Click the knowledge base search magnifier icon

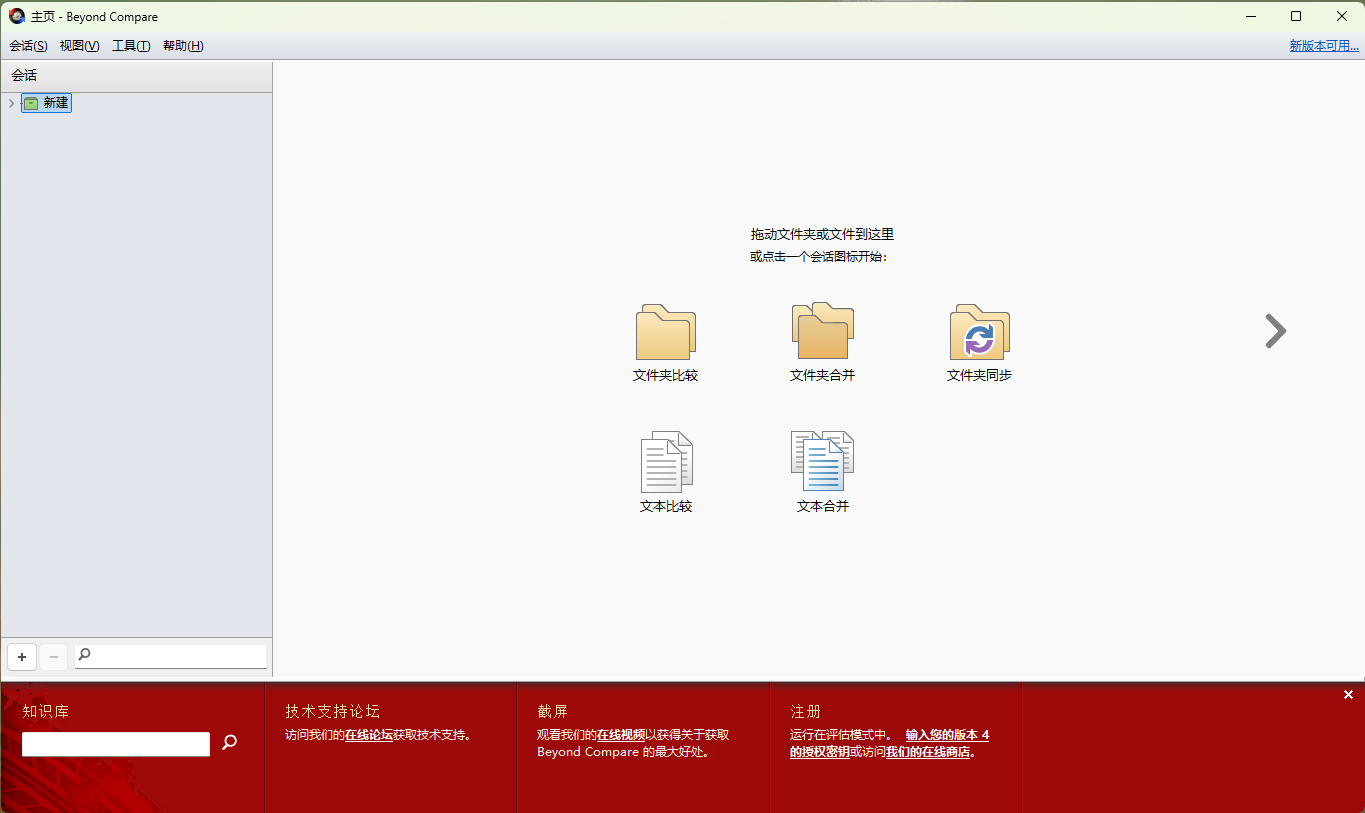point(230,743)
